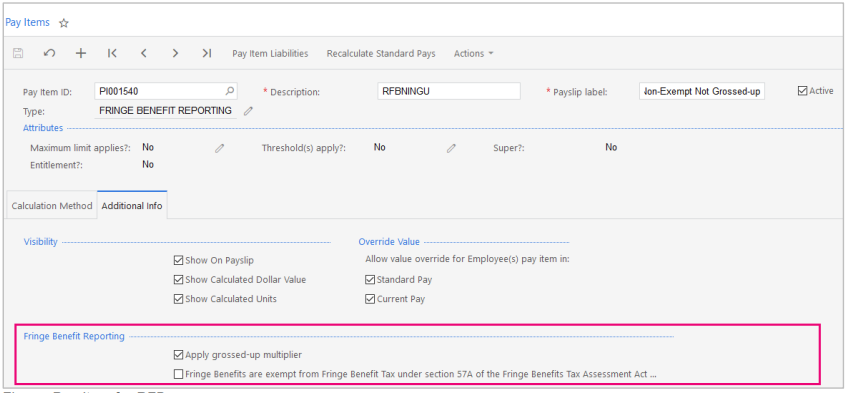The image size is (847, 393).
Task: Click Recalculate Standard Pays
Action: [x=381, y=53]
